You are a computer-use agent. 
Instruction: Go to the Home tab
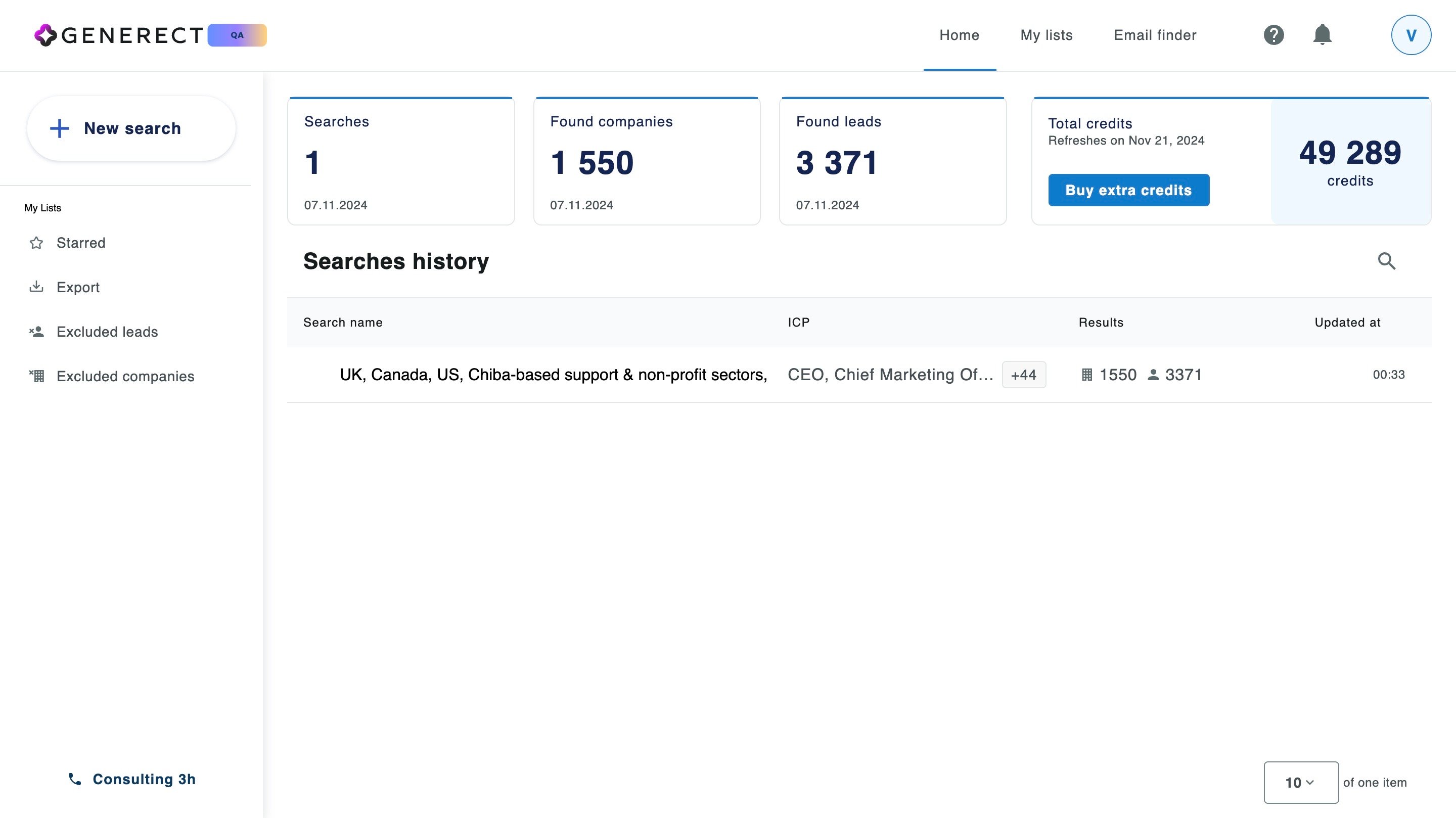pos(959,35)
